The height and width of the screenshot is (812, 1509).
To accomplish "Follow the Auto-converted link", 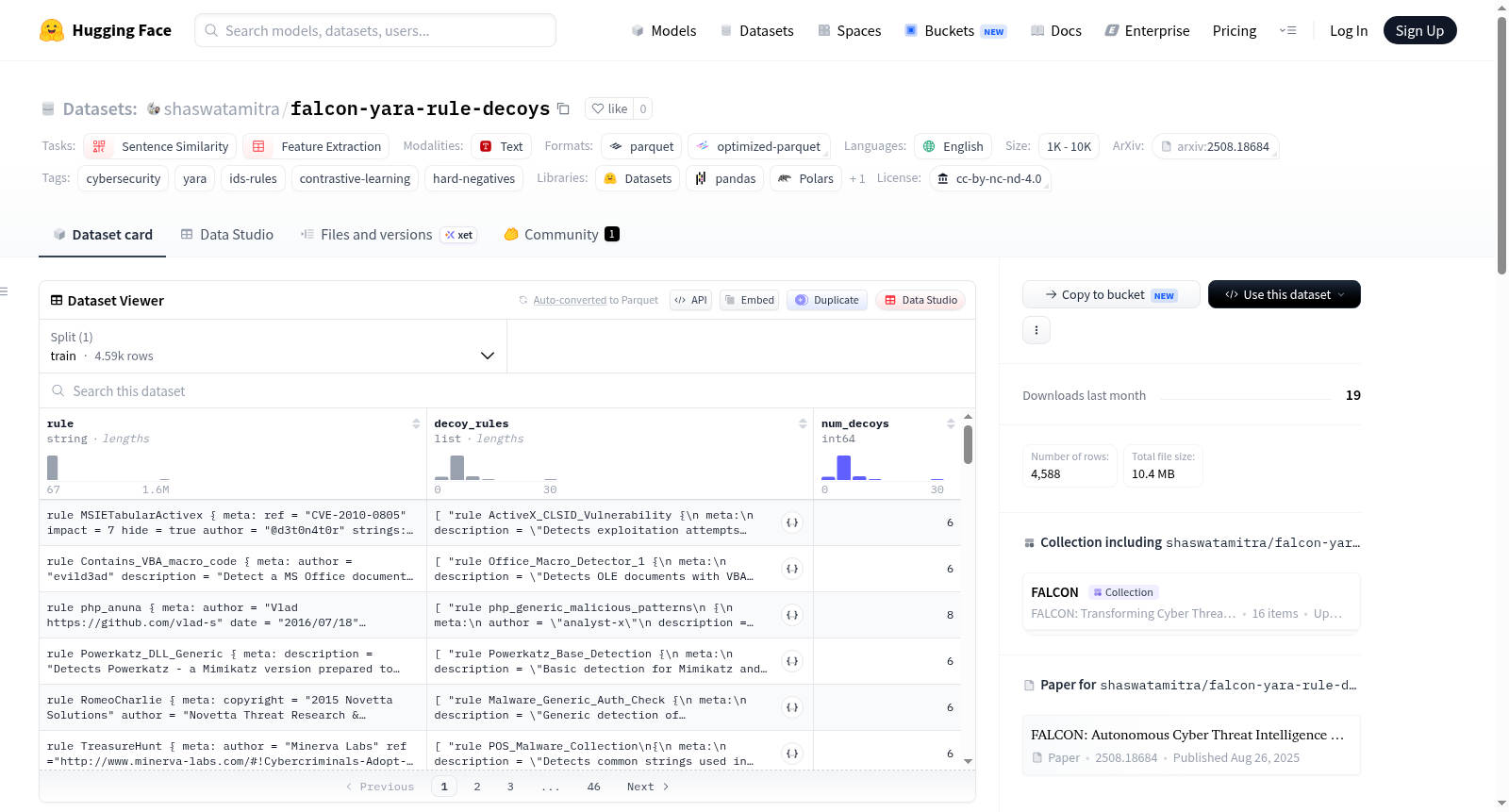I will coord(570,300).
